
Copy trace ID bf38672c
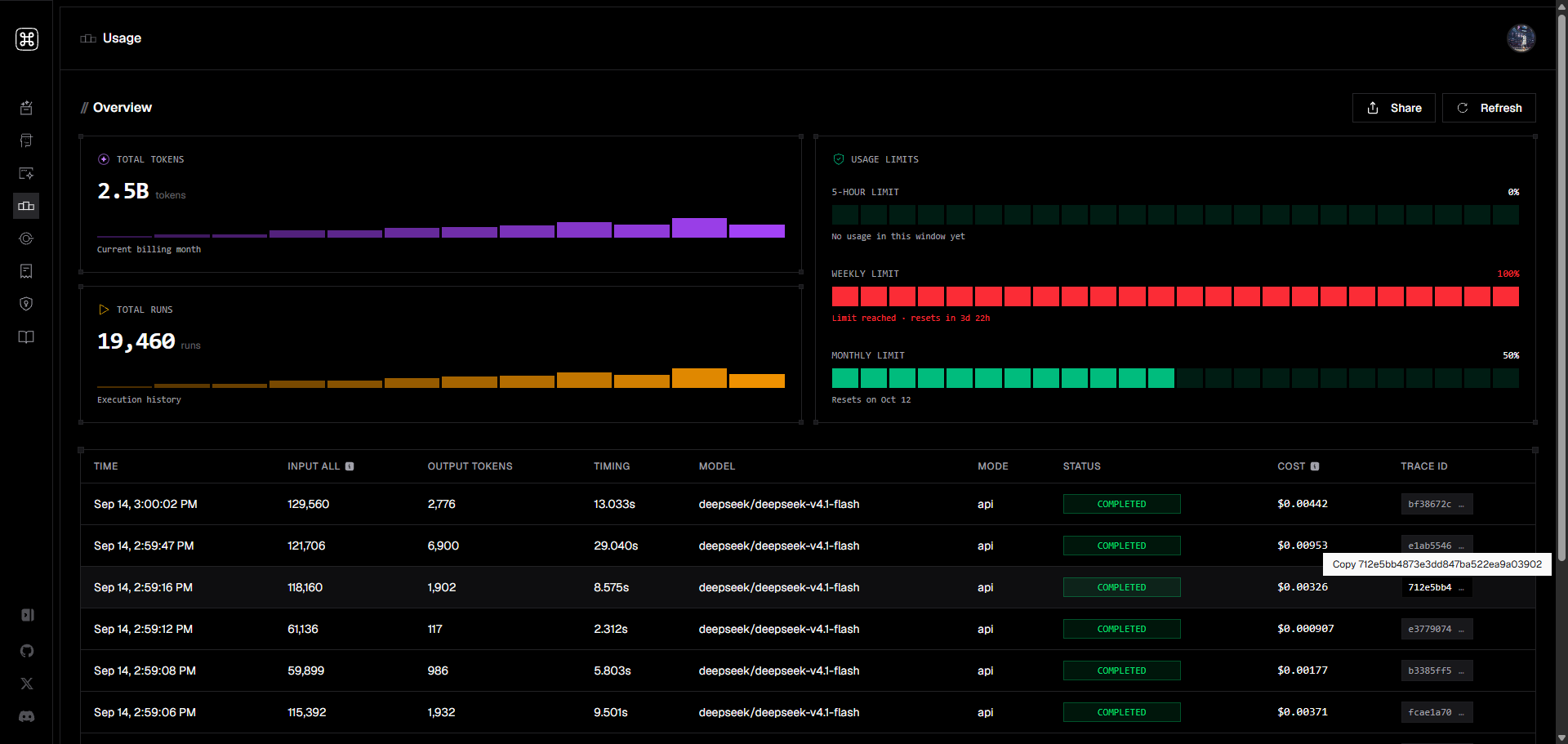click(1437, 504)
